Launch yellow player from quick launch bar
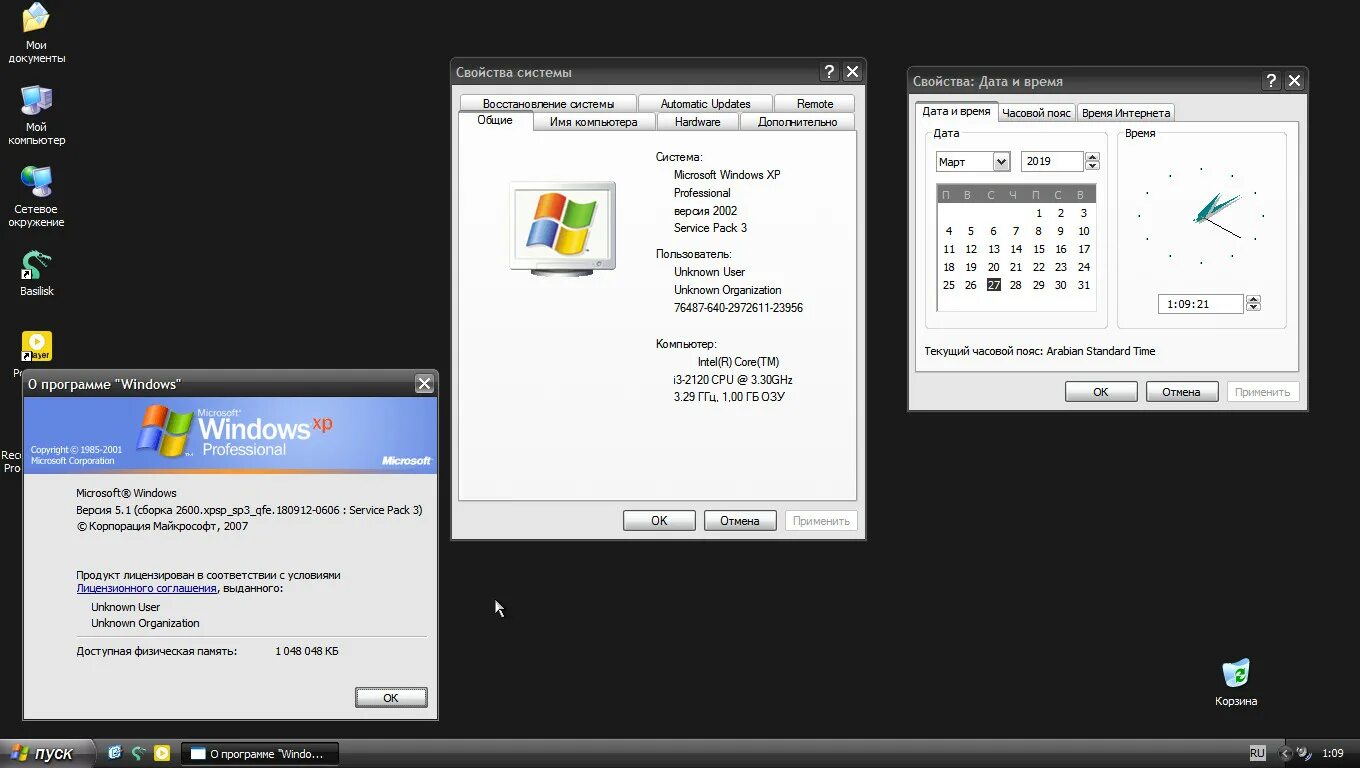The height and width of the screenshot is (768, 1360). tap(162, 753)
